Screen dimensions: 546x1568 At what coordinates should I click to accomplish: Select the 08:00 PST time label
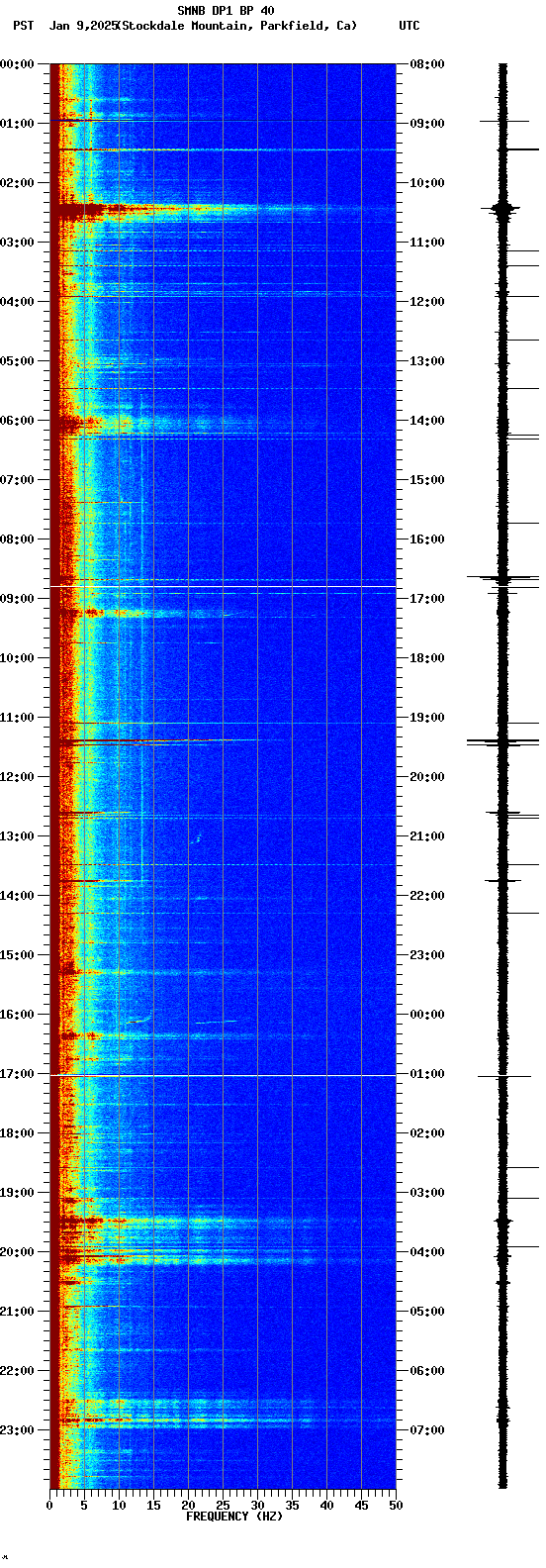click(17, 539)
